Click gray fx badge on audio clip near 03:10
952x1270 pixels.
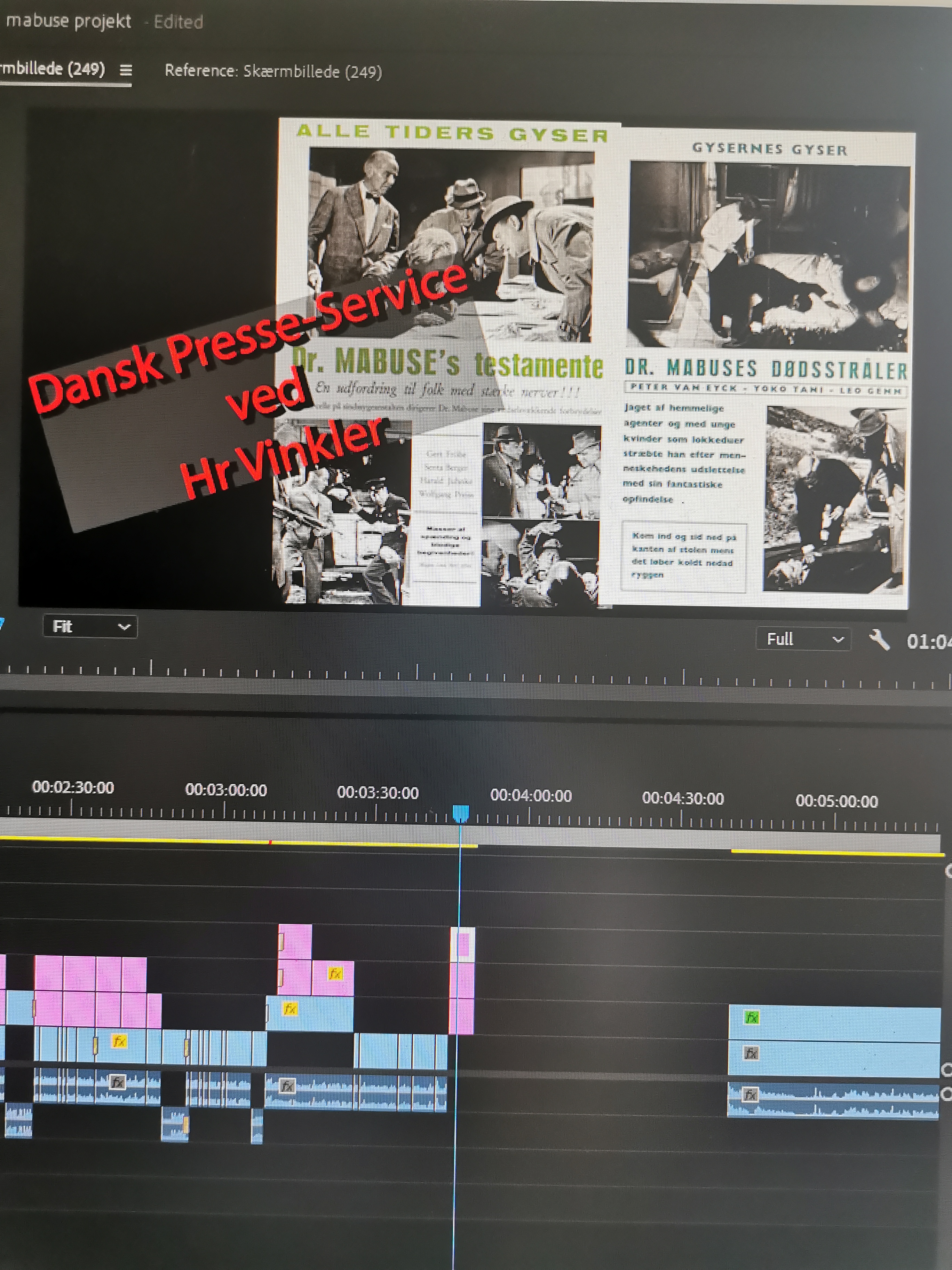coord(287,1086)
